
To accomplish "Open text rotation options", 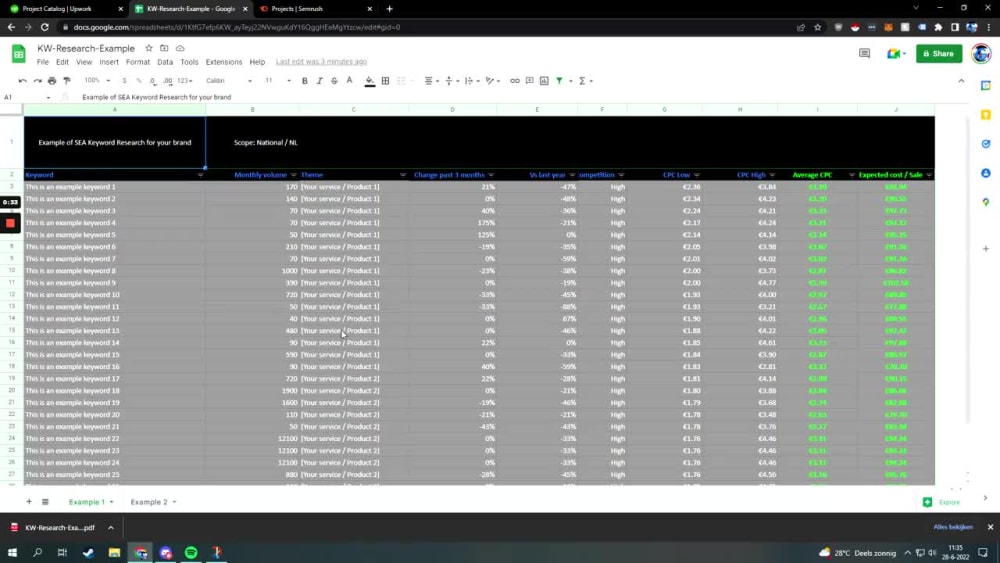I will [492, 81].
